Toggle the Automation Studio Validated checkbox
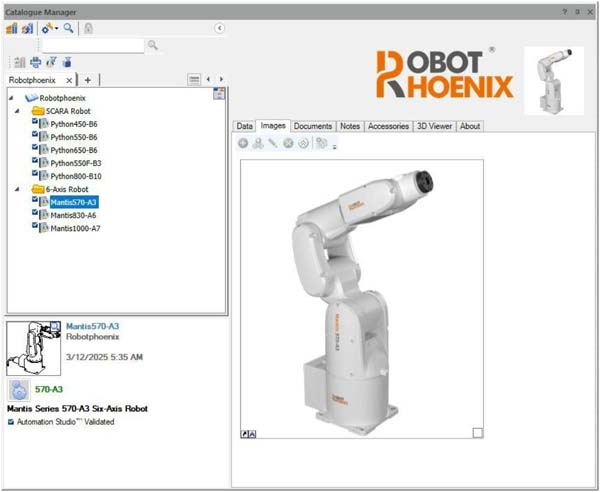Viewport: 600px width, 492px height. pos(11,422)
